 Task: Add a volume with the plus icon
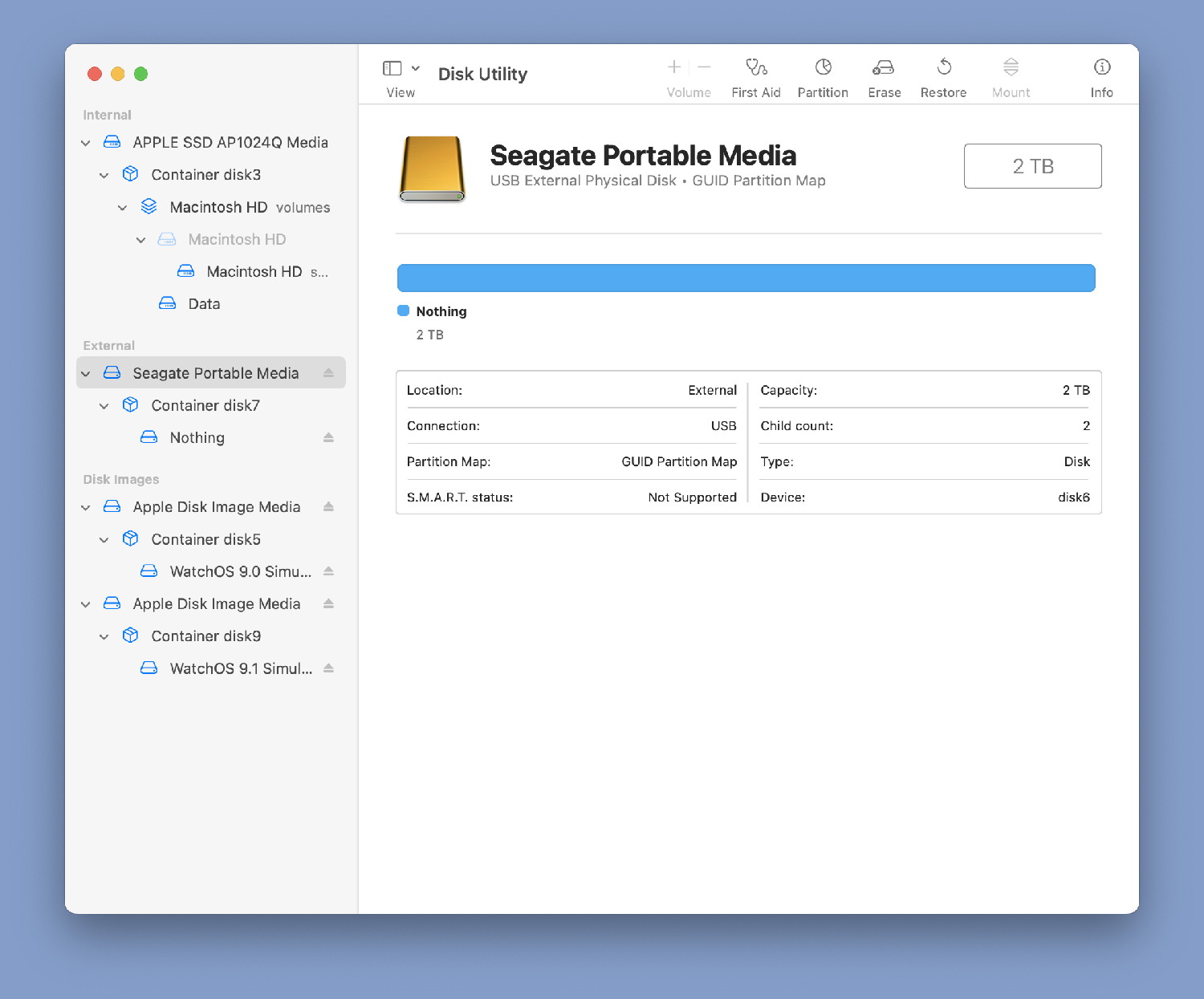click(674, 67)
